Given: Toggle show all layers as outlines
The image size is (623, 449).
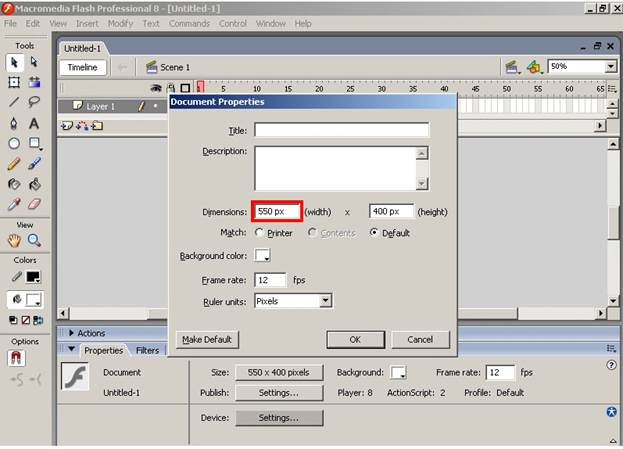Looking at the screenshot, I should (x=185, y=88).
